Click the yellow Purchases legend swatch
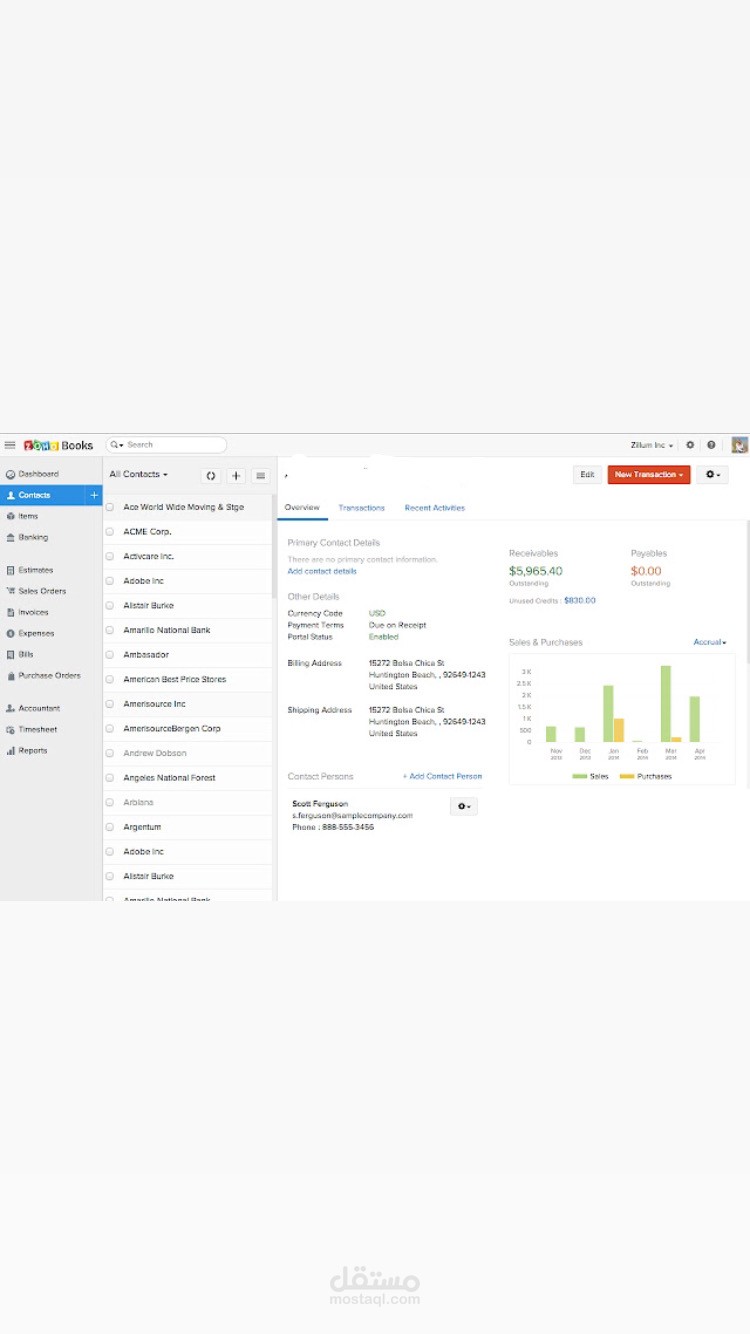Screen dimensions: 750x1334 (627, 776)
